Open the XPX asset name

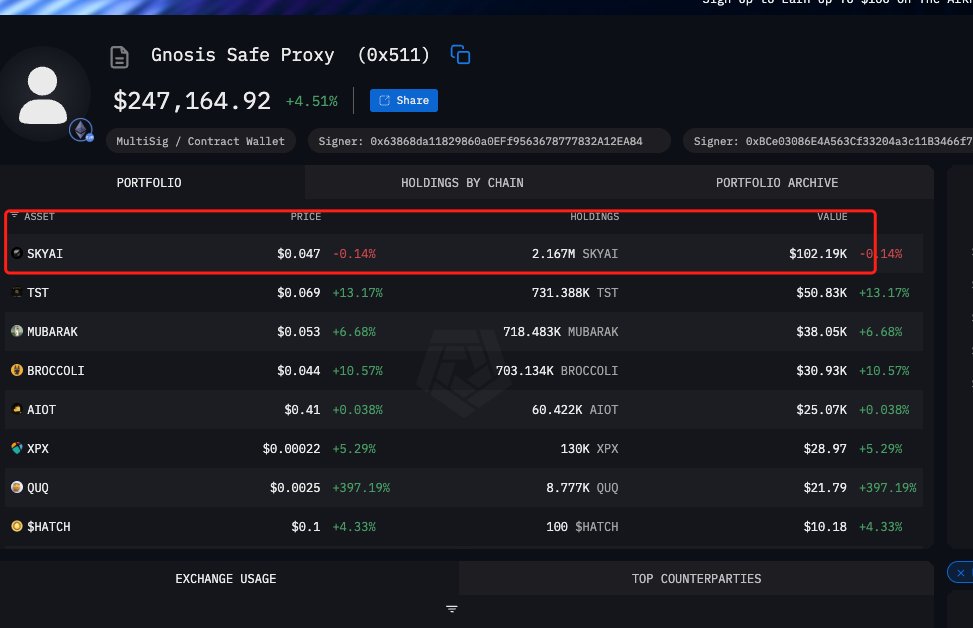point(38,449)
